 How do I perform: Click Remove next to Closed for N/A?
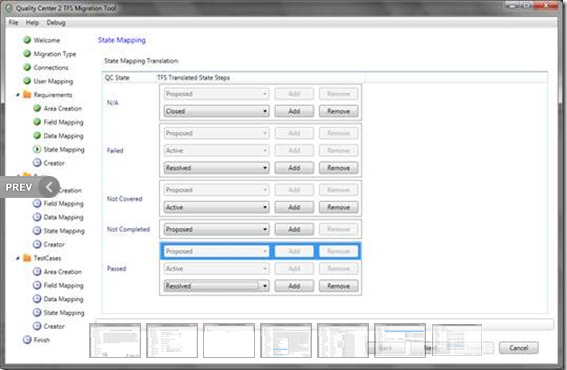tap(338, 111)
